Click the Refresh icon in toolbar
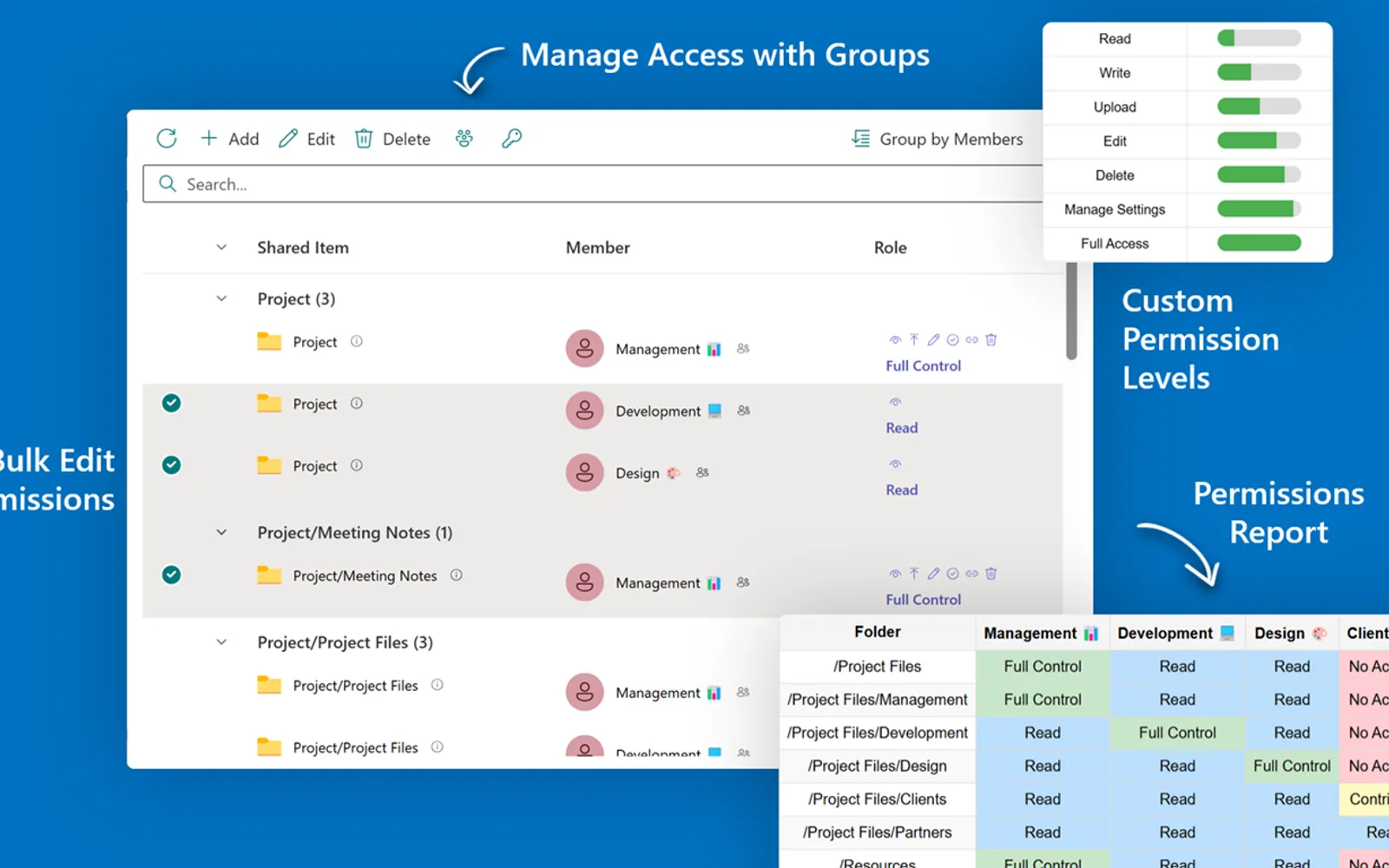 (x=167, y=139)
